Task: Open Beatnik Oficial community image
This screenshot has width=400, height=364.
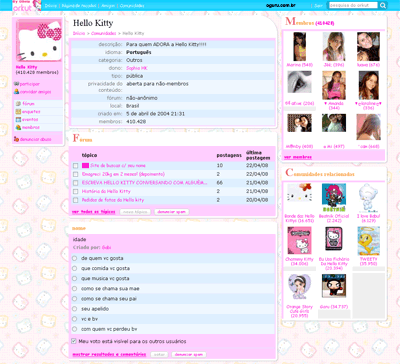Action: (334, 198)
